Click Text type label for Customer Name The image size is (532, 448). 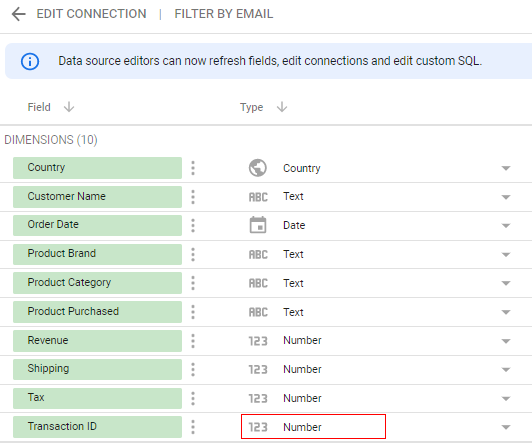(x=293, y=197)
